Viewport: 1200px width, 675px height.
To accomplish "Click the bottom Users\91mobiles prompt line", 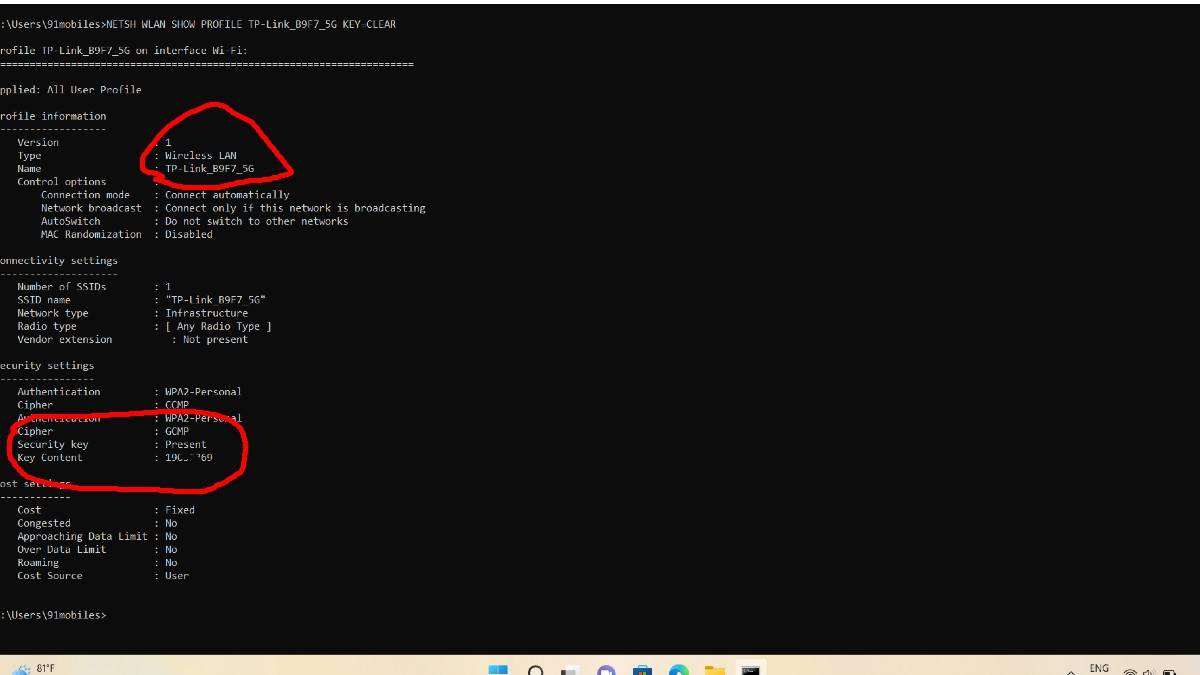I will pyautogui.click(x=53, y=615).
